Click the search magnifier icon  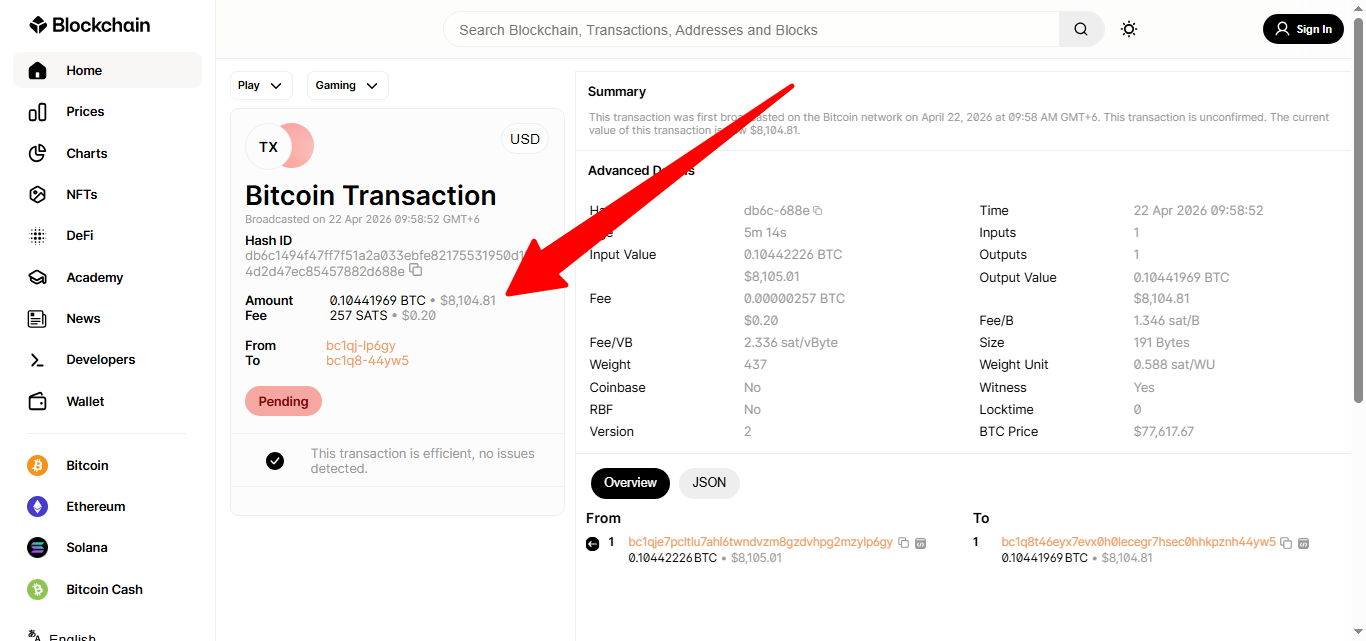tap(1081, 29)
